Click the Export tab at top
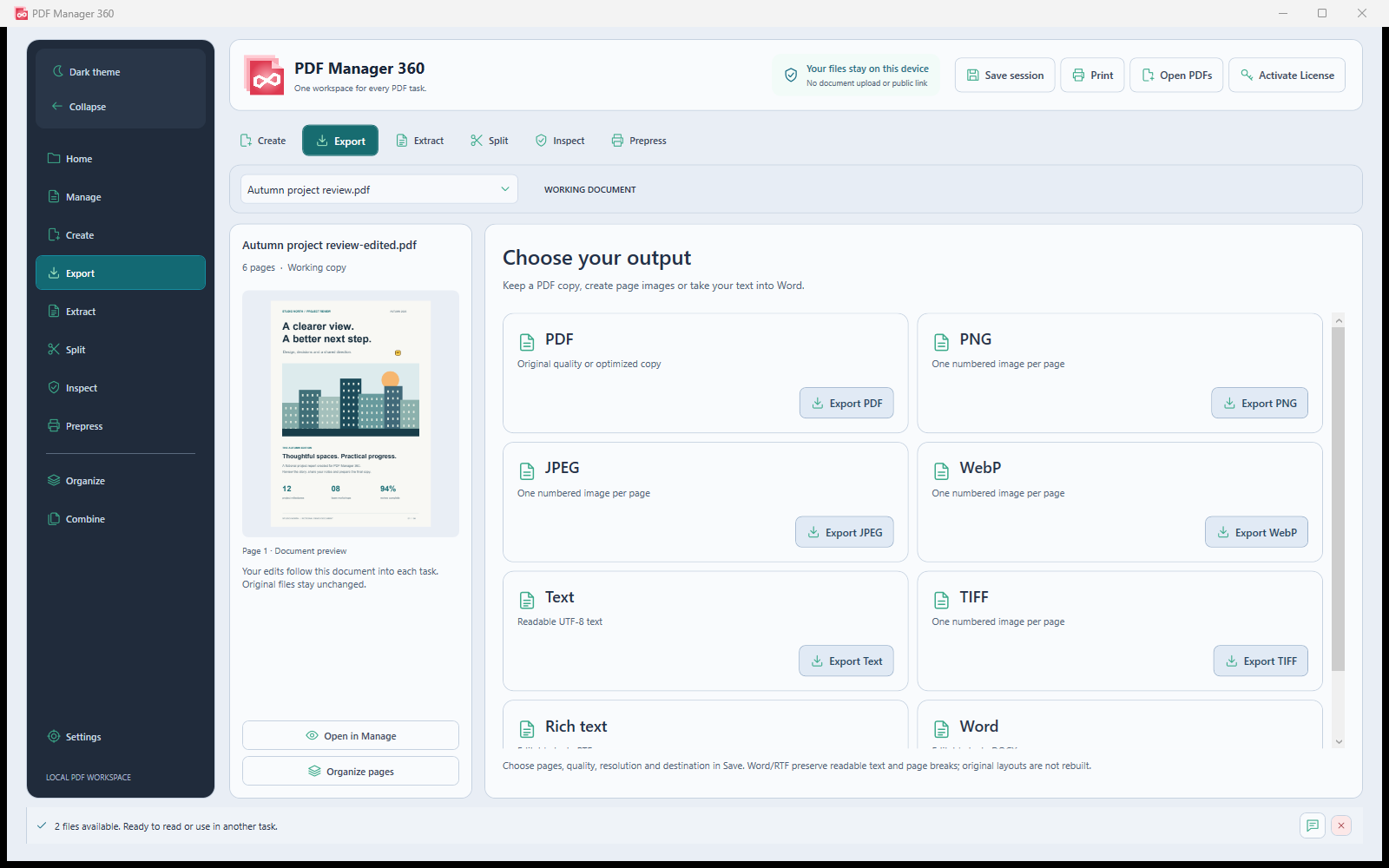The image size is (1389, 868). click(x=340, y=141)
